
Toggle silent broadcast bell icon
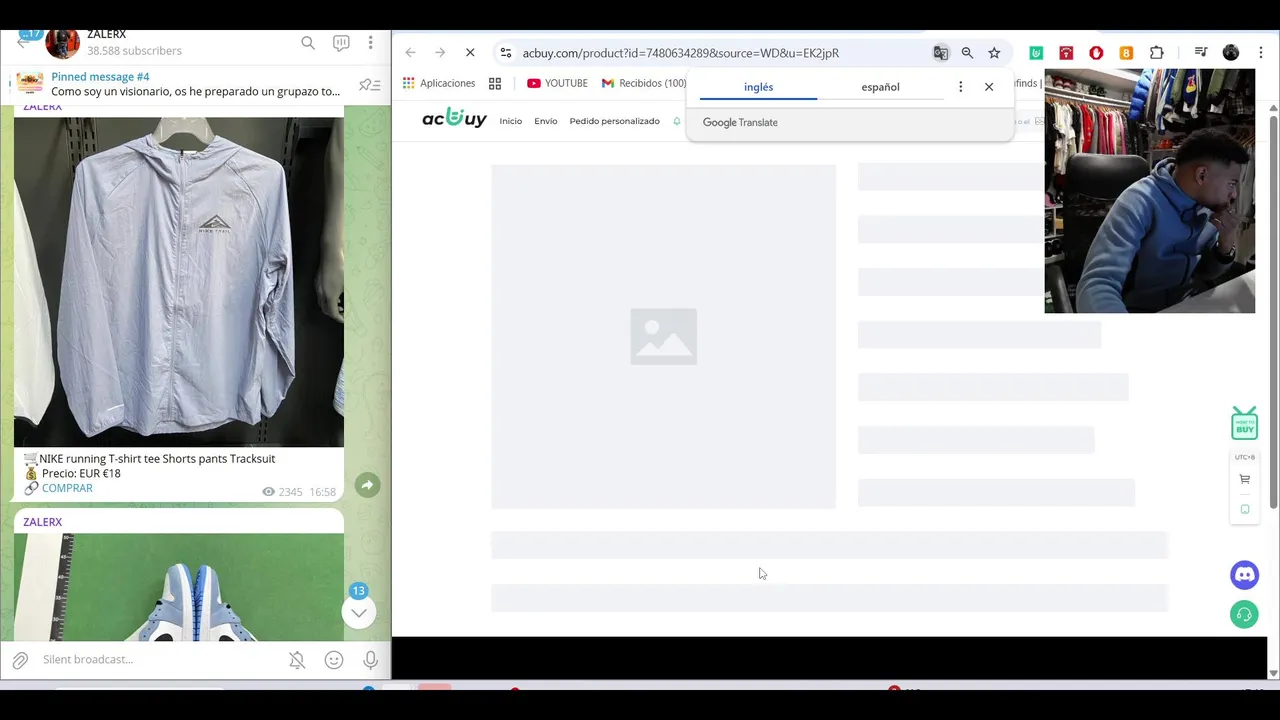pos(297,660)
